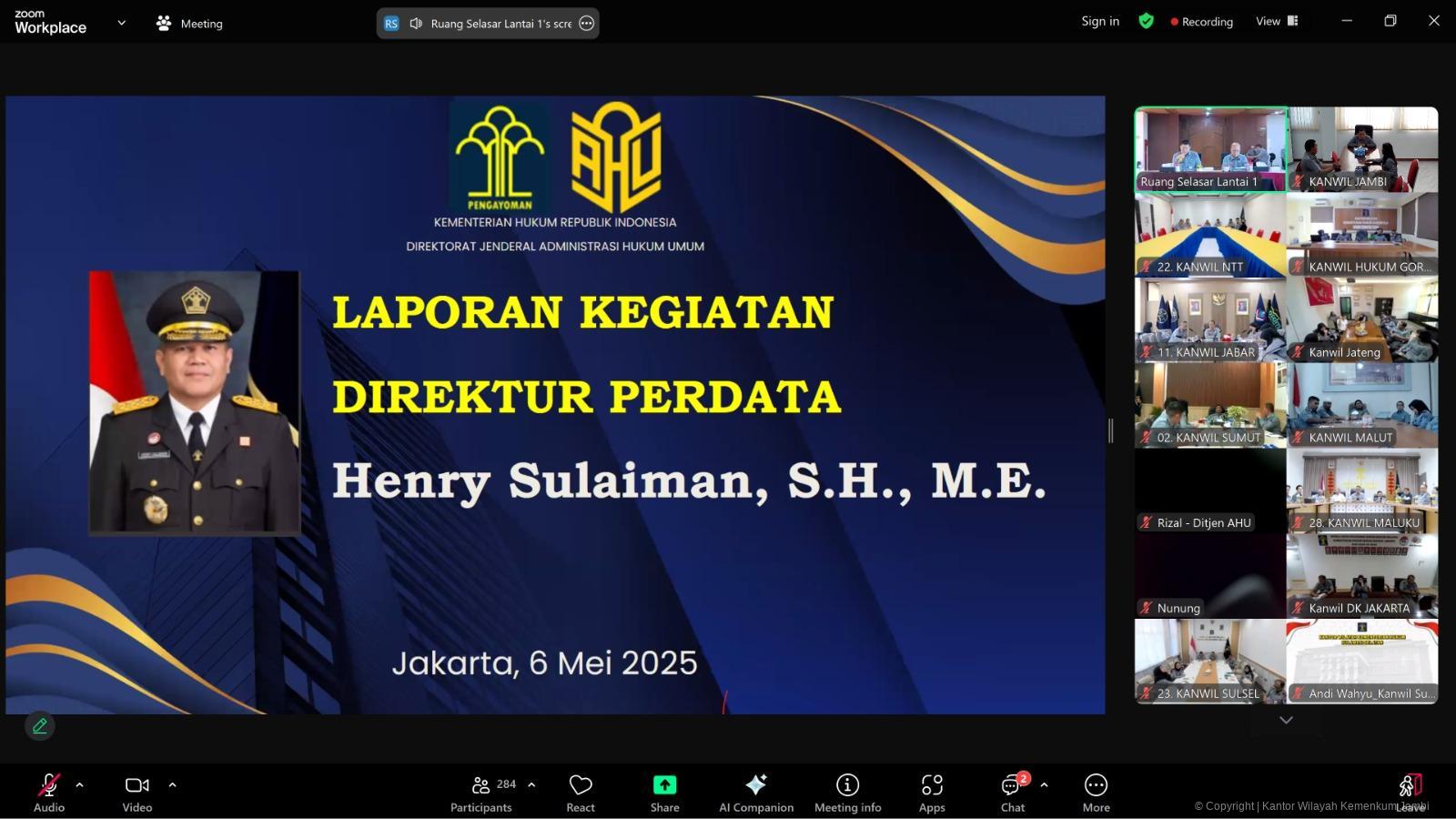This screenshot has width=1456, height=819.
Task: Click the divider handle beside the gallery
Action: point(1110,430)
